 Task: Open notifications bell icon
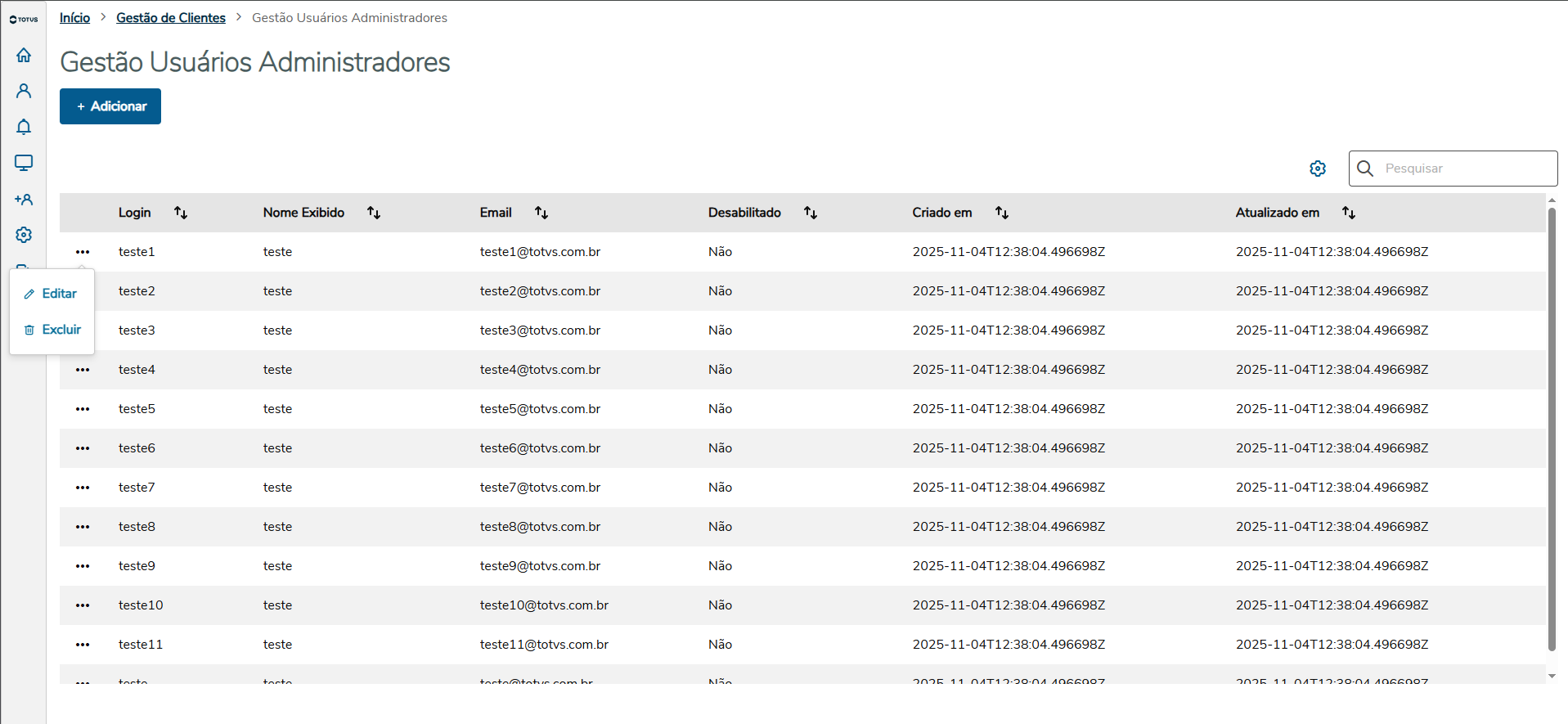point(24,127)
